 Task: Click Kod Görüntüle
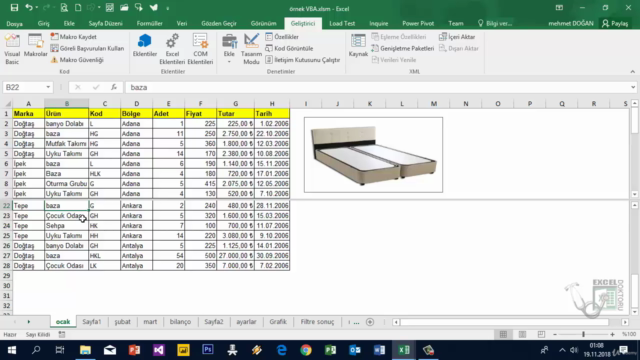(x=289, y=48)
